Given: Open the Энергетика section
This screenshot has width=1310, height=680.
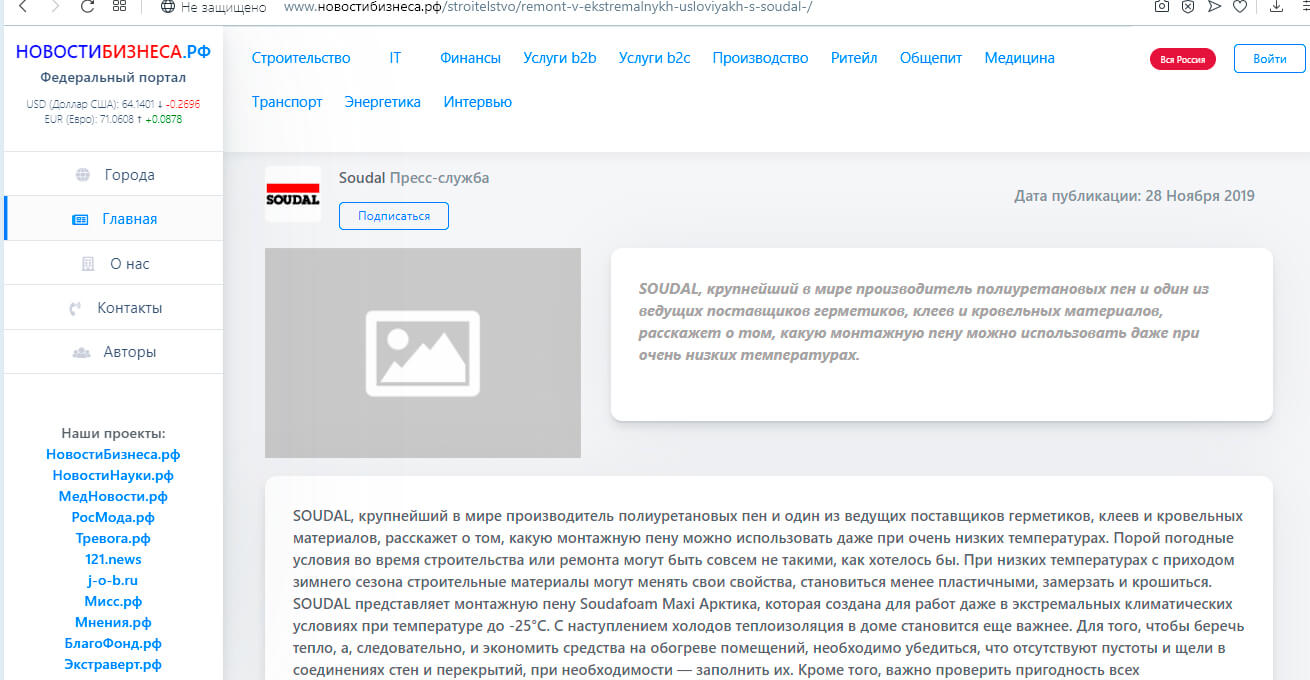Looking at the screenshot, I should coord(383,102).
